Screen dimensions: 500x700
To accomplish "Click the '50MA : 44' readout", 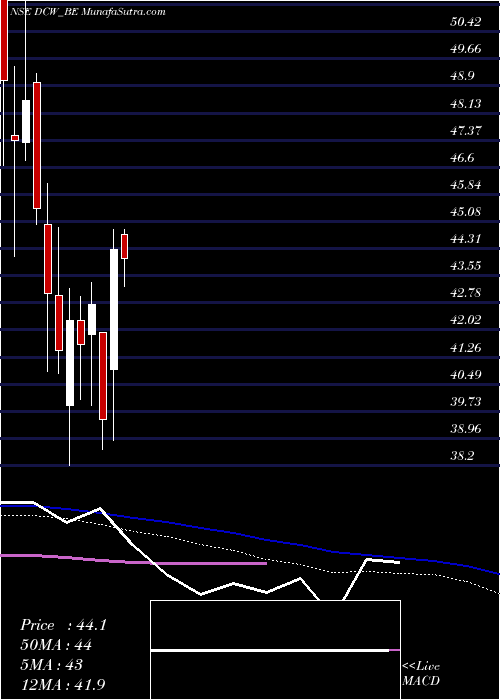I will tap(56, 645).
